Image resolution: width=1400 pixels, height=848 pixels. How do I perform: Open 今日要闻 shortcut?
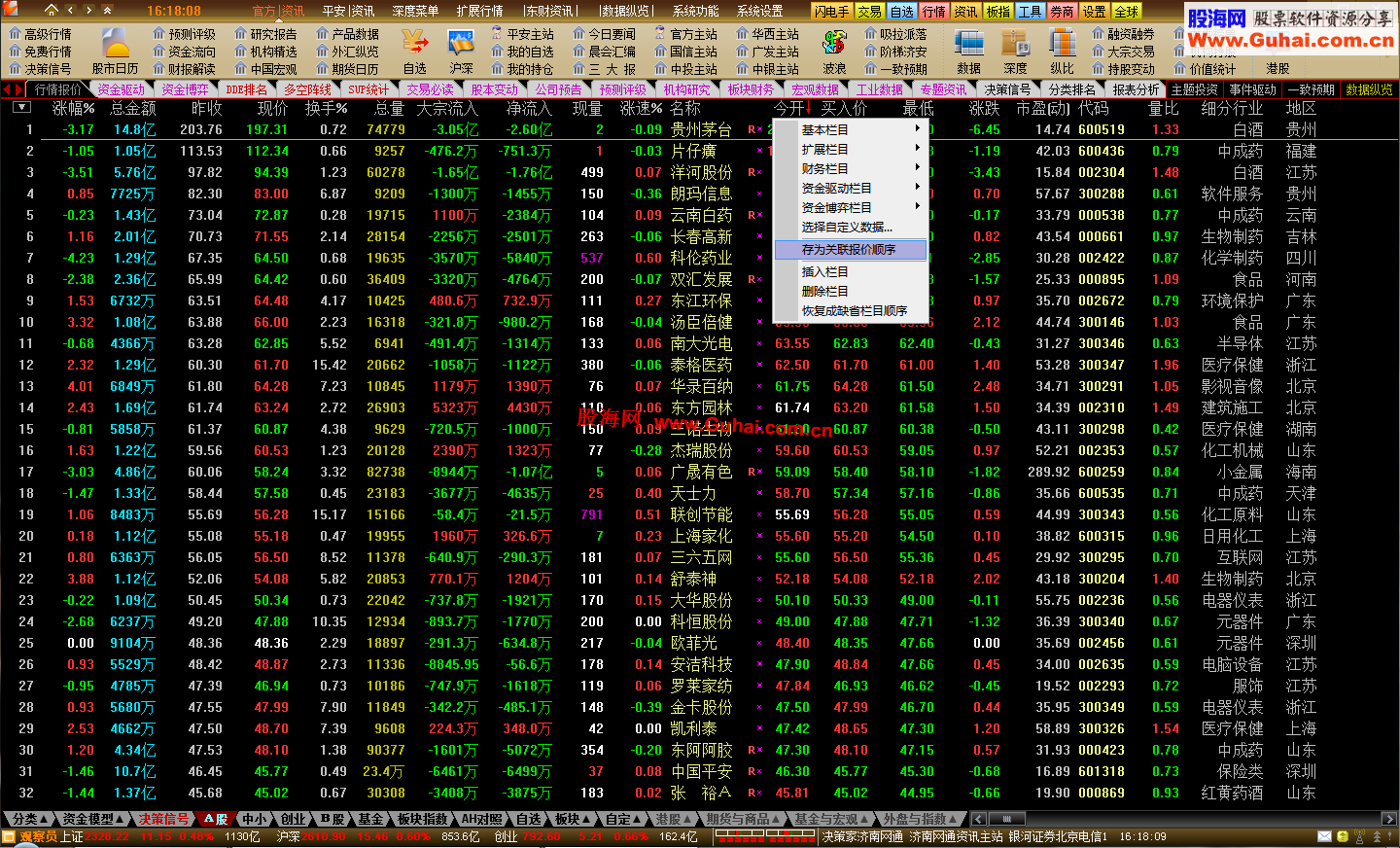(604, 34)
